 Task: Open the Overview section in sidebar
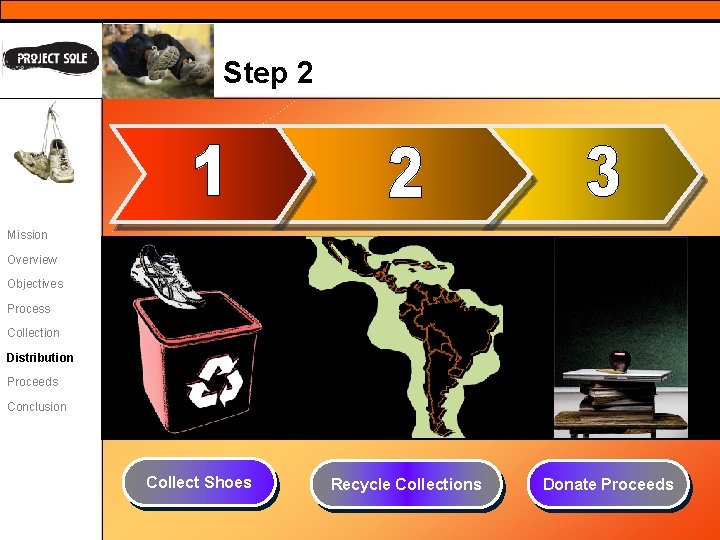click(32, 259)
